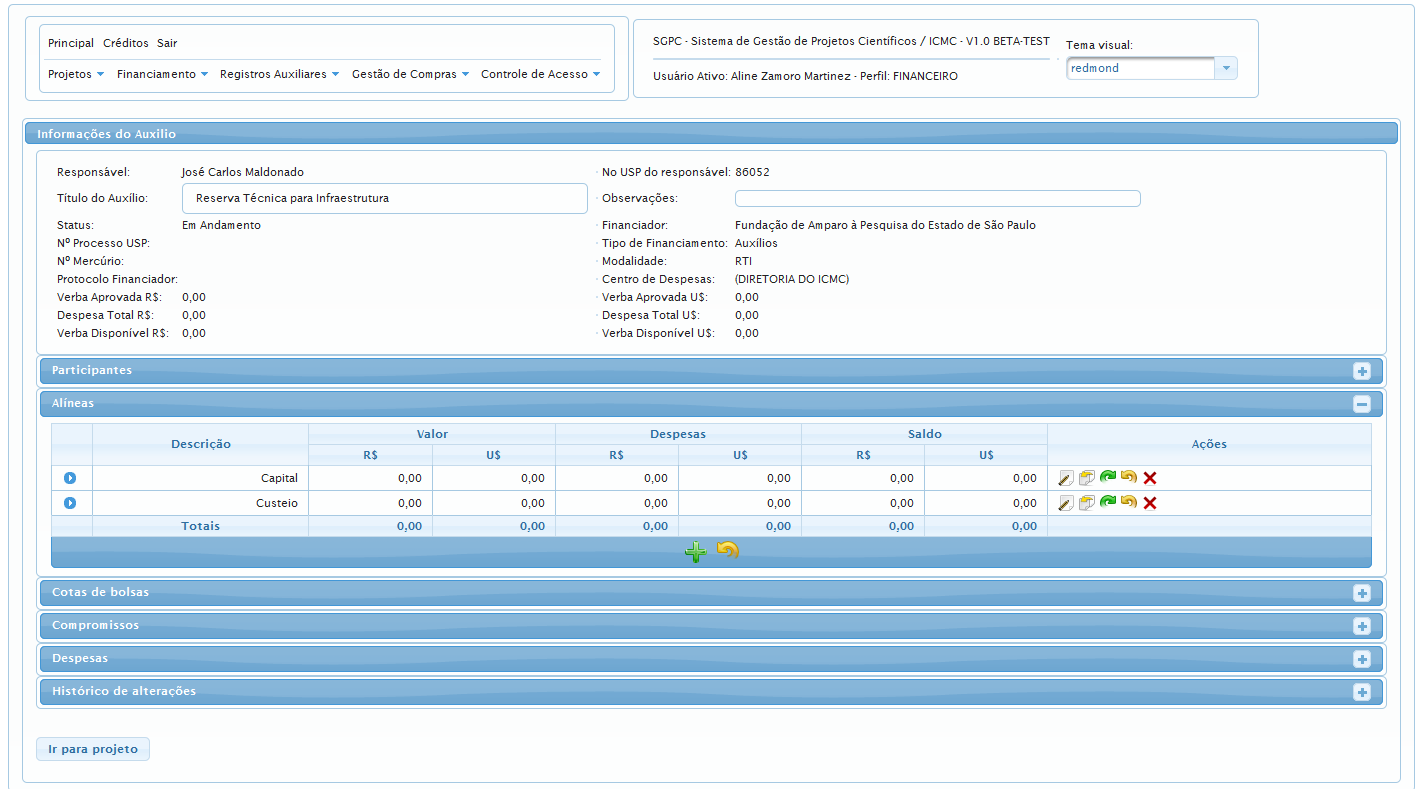Click the USP number 86052
1422x789 pixels.
[x=752, y=172]
